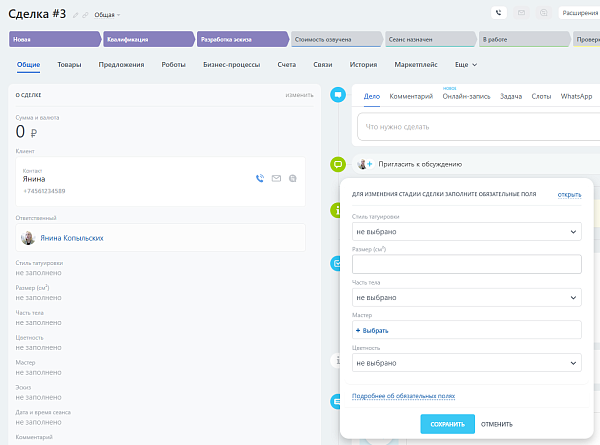Screen dimensions: 600x445
Task: Click avatar plus icon to invite
Action: (x=365, y=164)
